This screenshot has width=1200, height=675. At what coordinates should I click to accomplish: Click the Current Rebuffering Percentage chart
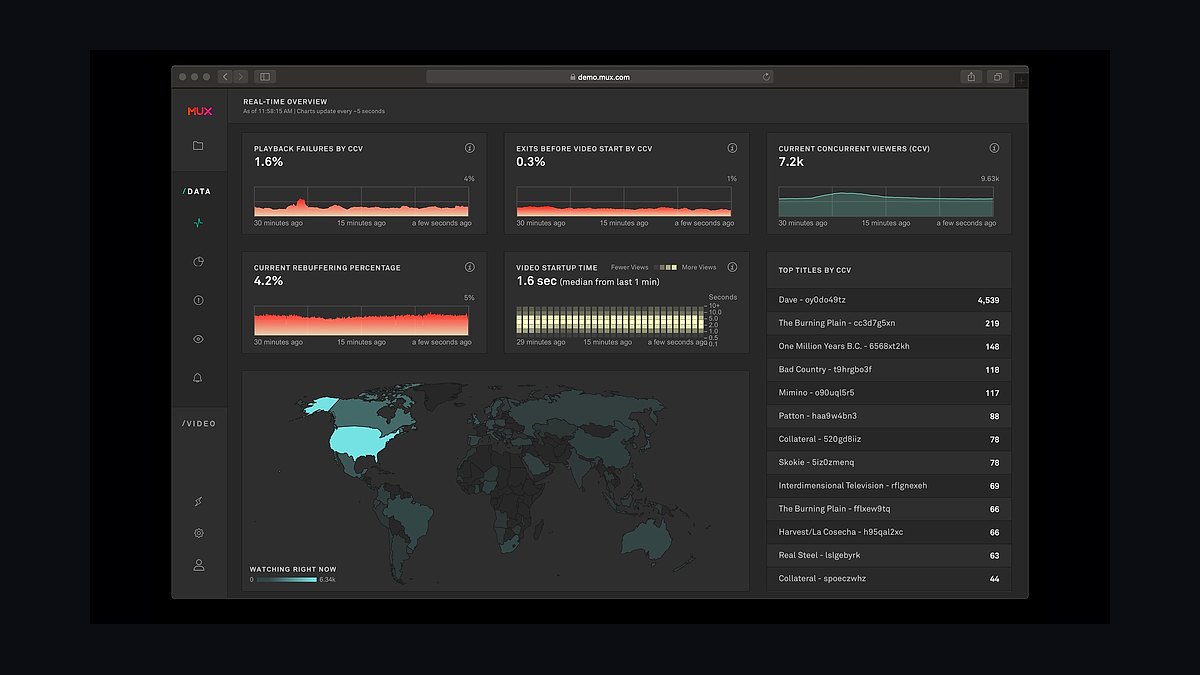pyautogui.click(x=361, y=321)
